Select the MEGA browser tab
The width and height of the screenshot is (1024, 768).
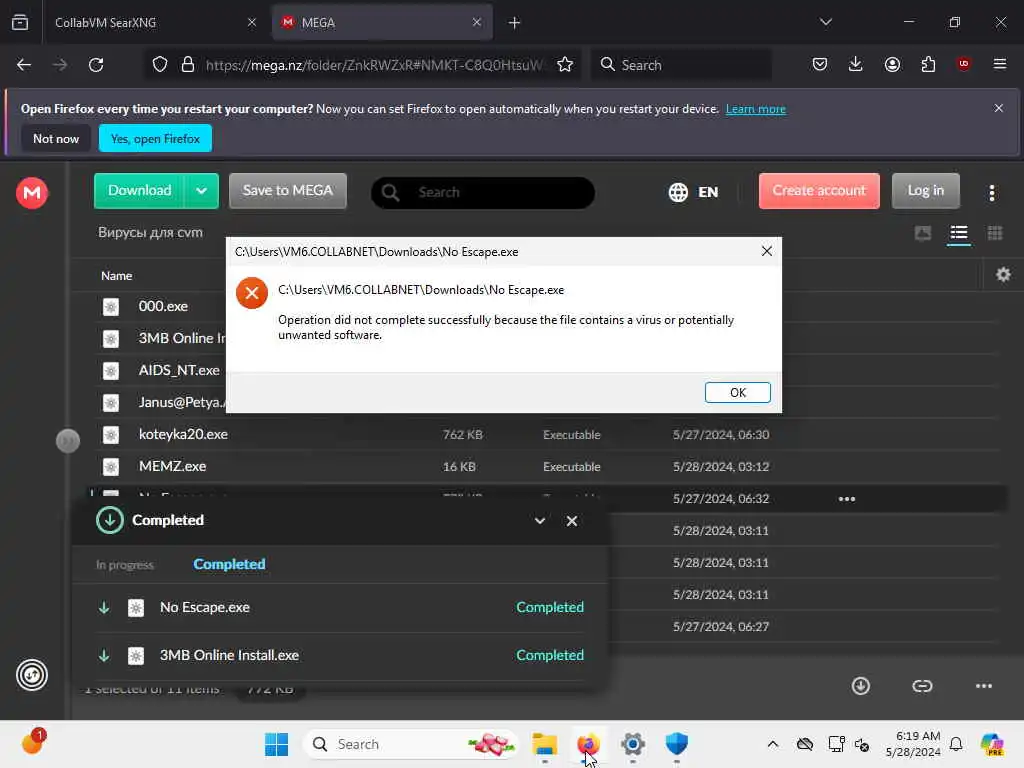click(382, 22)
